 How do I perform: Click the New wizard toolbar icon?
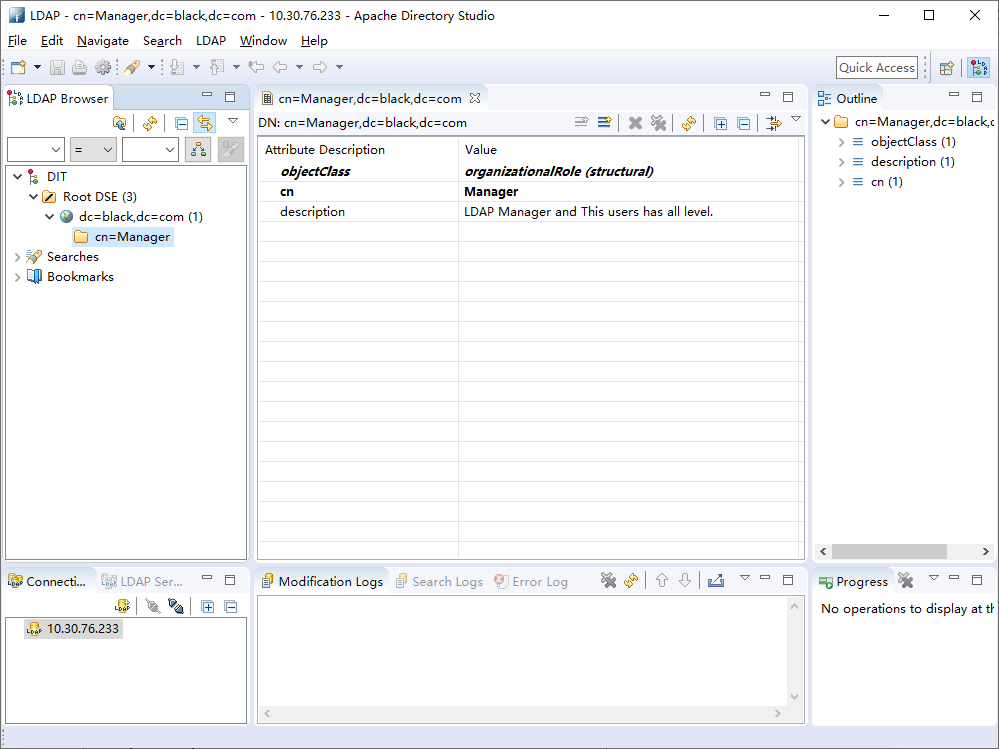coord(18,67)
